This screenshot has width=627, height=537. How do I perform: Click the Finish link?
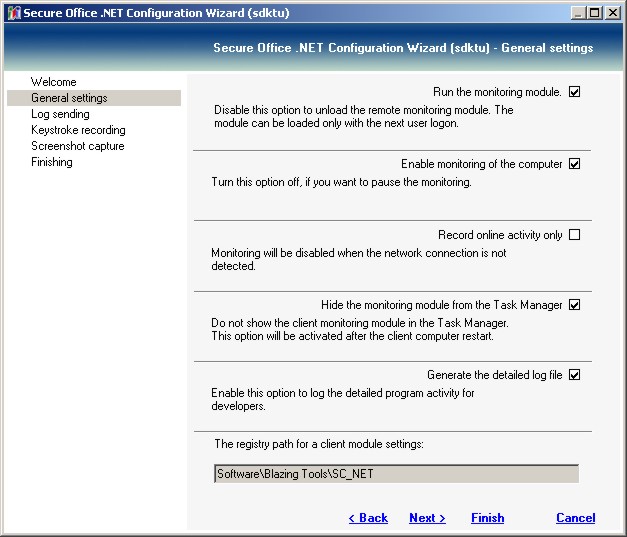click(x=487, y=518)
